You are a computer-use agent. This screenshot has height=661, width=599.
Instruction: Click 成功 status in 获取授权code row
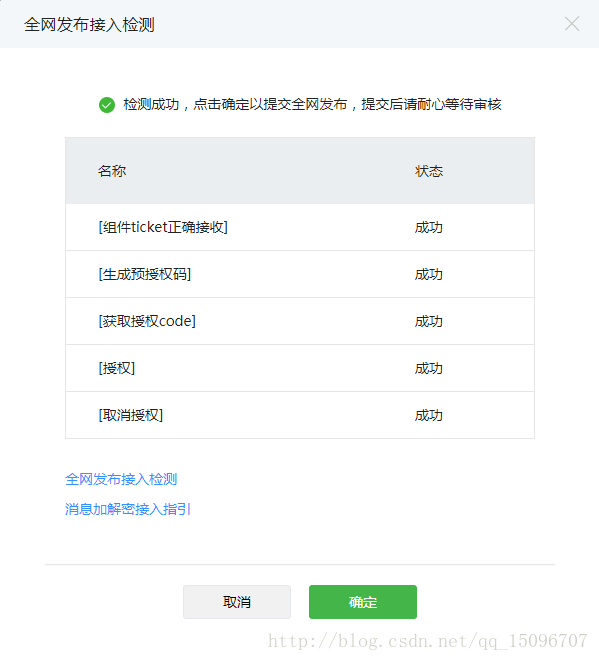[429, 321]
